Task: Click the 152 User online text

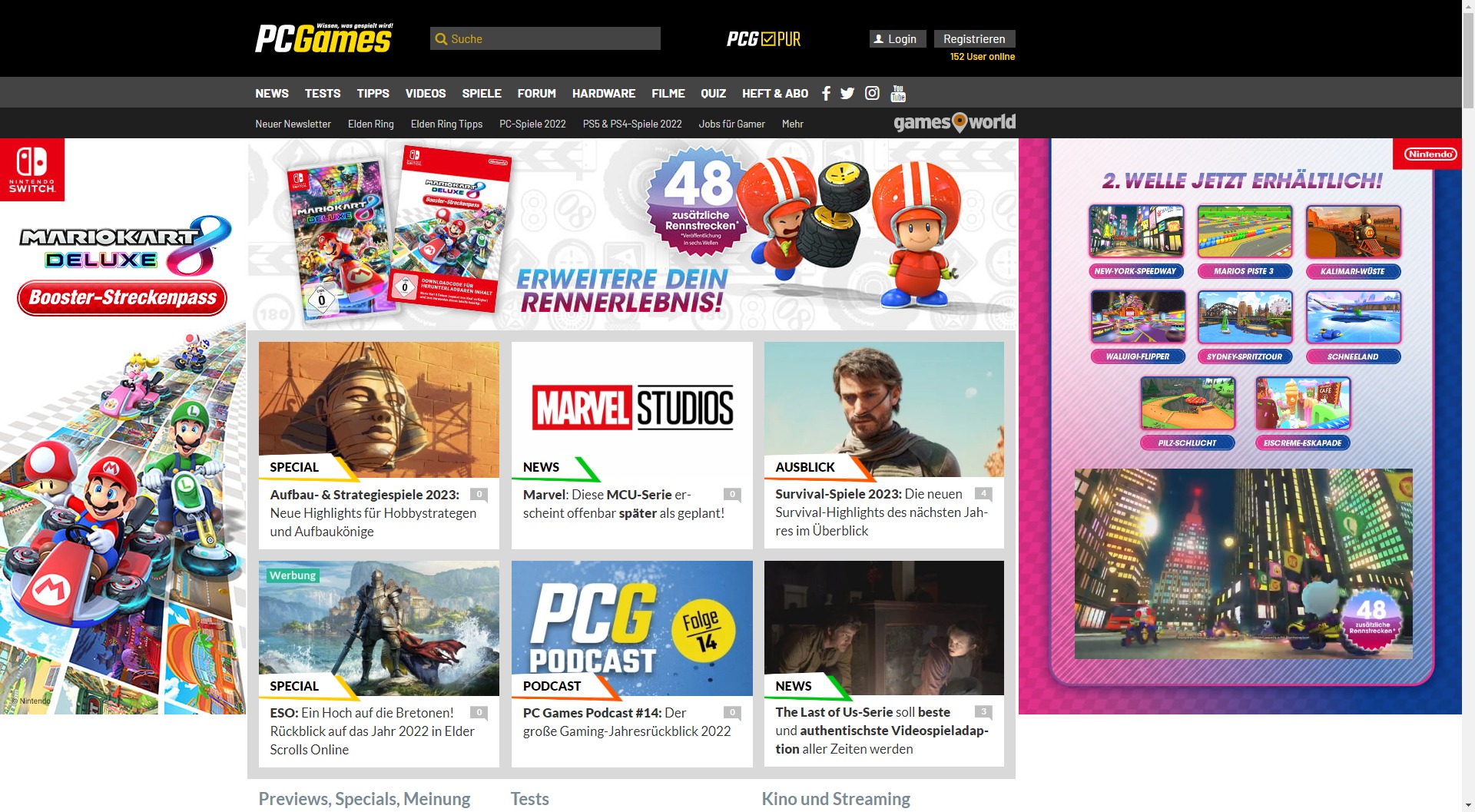Action: coord(982,57)
